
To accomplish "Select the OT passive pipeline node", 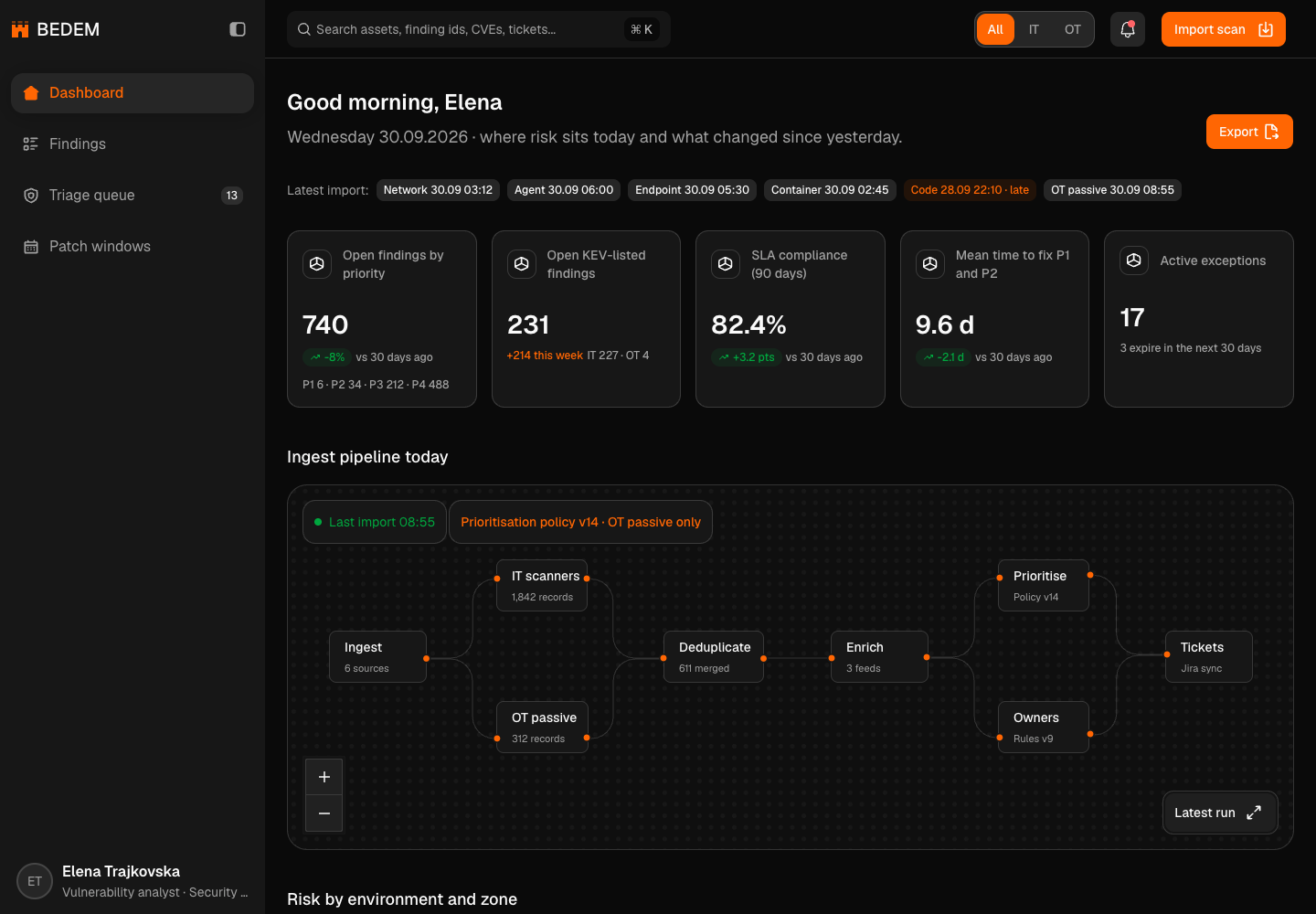I will tap(542, 727).
